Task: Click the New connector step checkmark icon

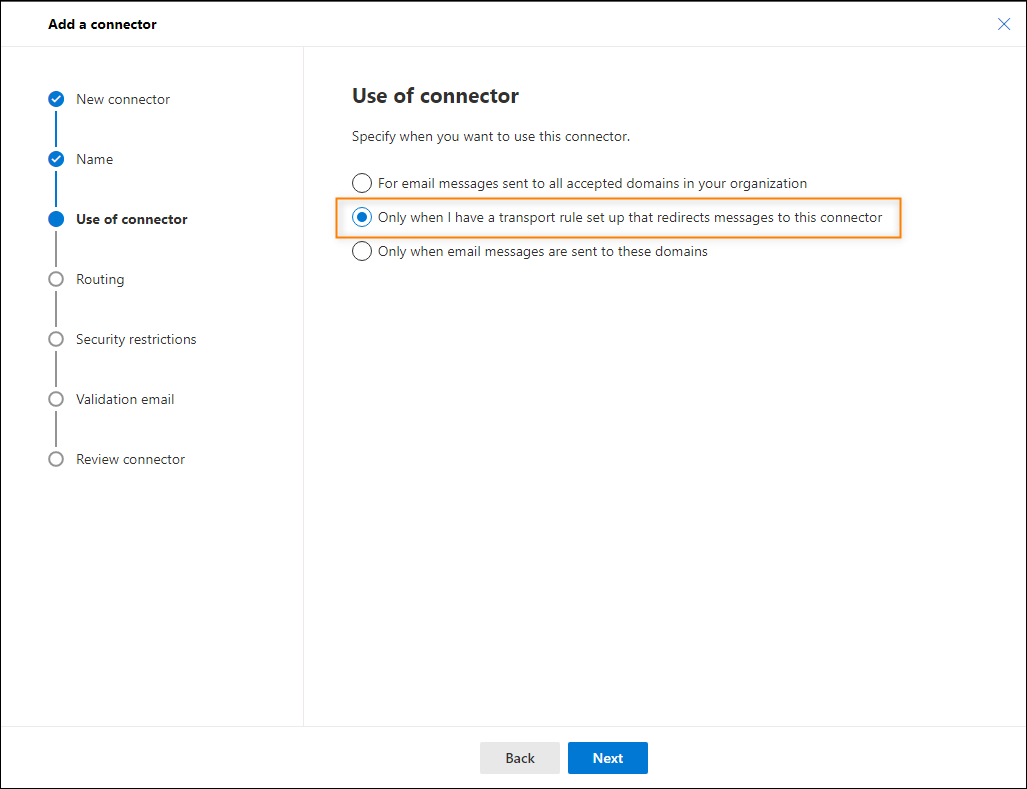Action: [56, 100]
